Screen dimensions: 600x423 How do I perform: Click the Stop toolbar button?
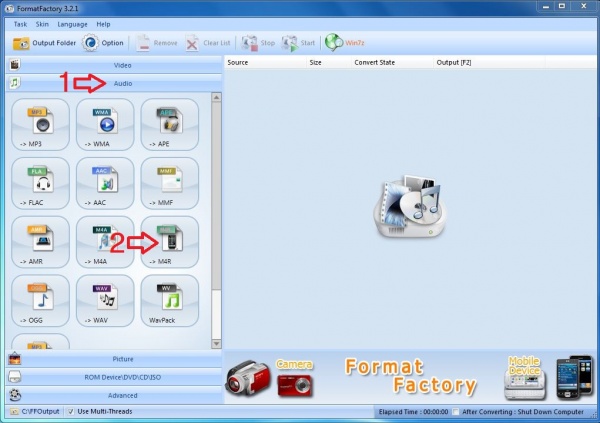click(258, 43)
